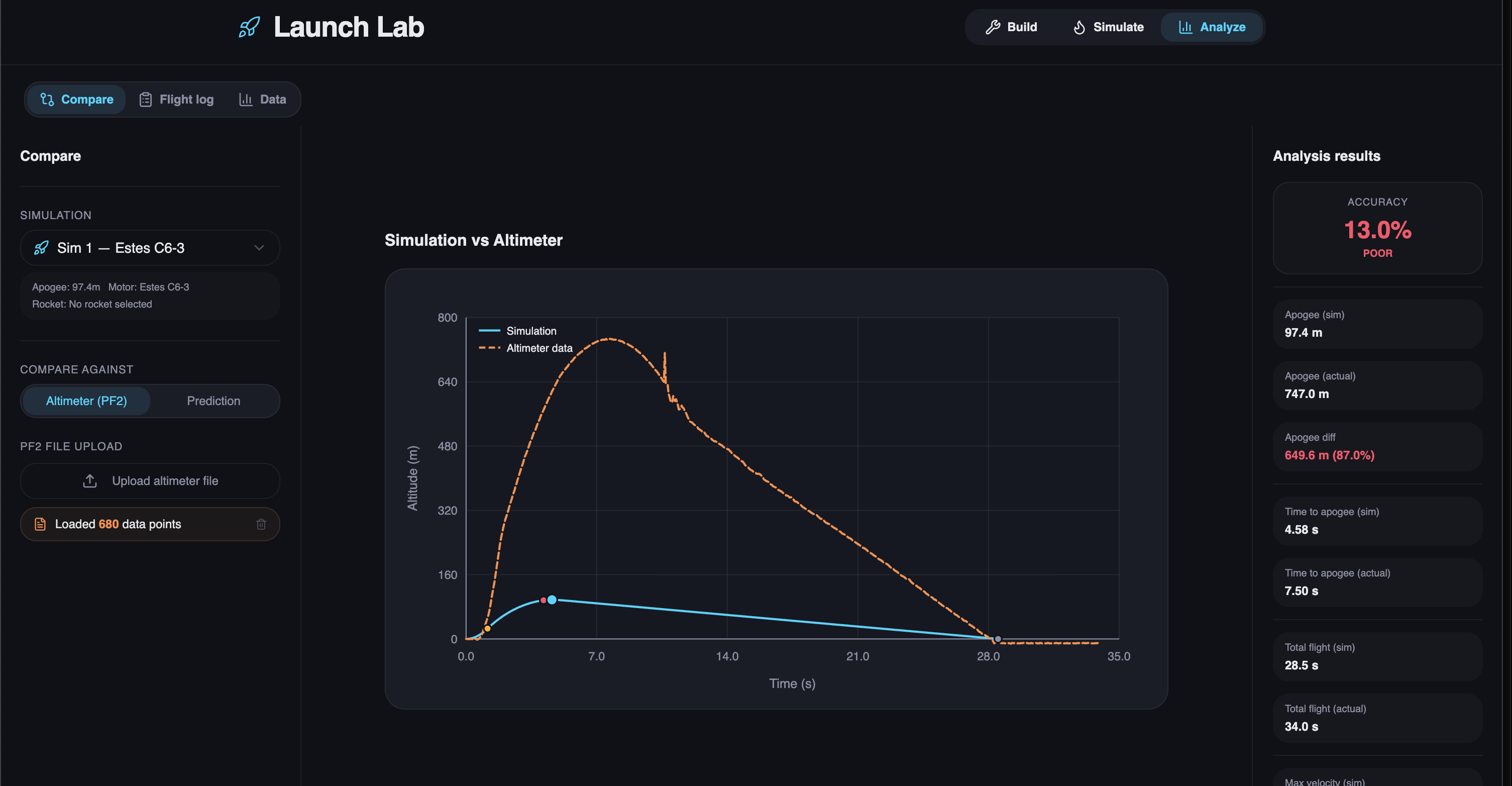Image resolution: width=1512 pixels, height=786 pixels.
Task: Select Altimeter (PF2) comparison mode
Action: [x=86, y=401]
